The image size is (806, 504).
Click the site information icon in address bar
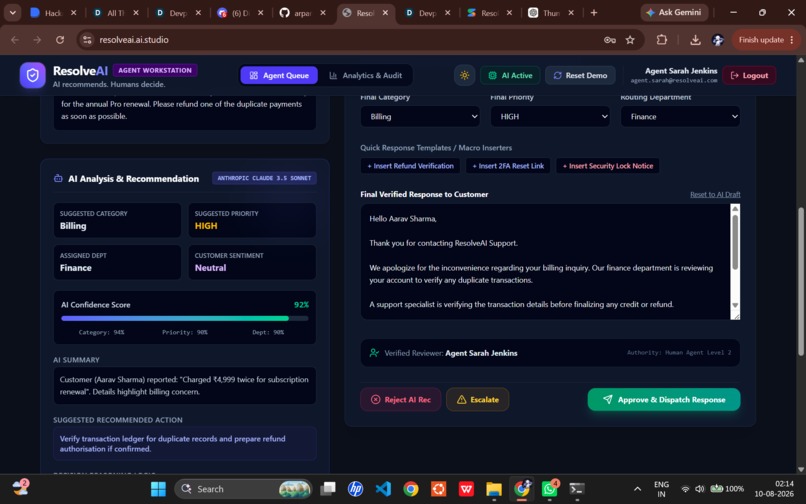tap(87, 40)
